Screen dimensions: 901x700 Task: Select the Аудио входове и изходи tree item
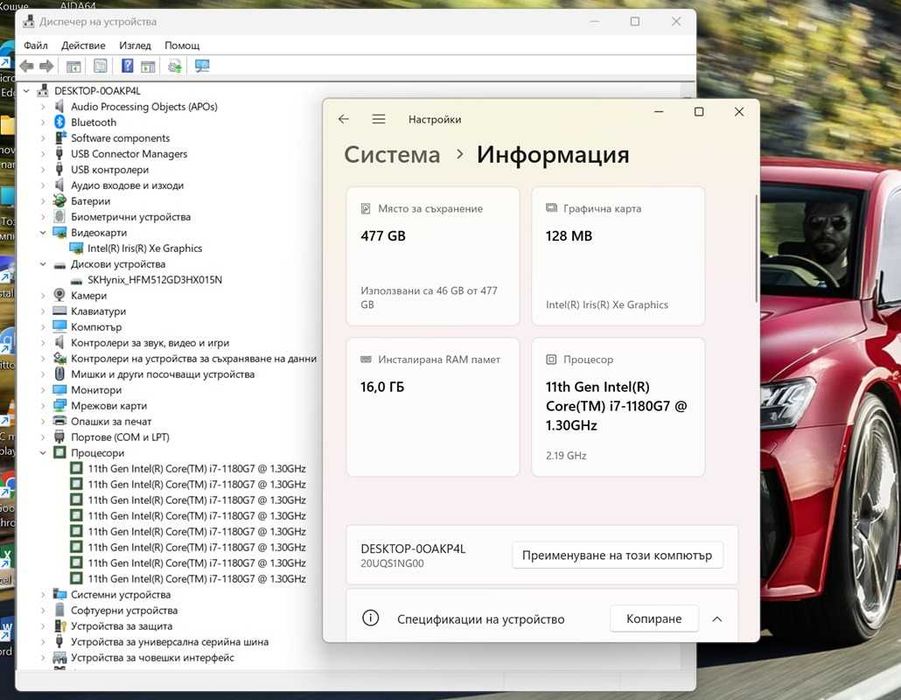click(127, 186)
